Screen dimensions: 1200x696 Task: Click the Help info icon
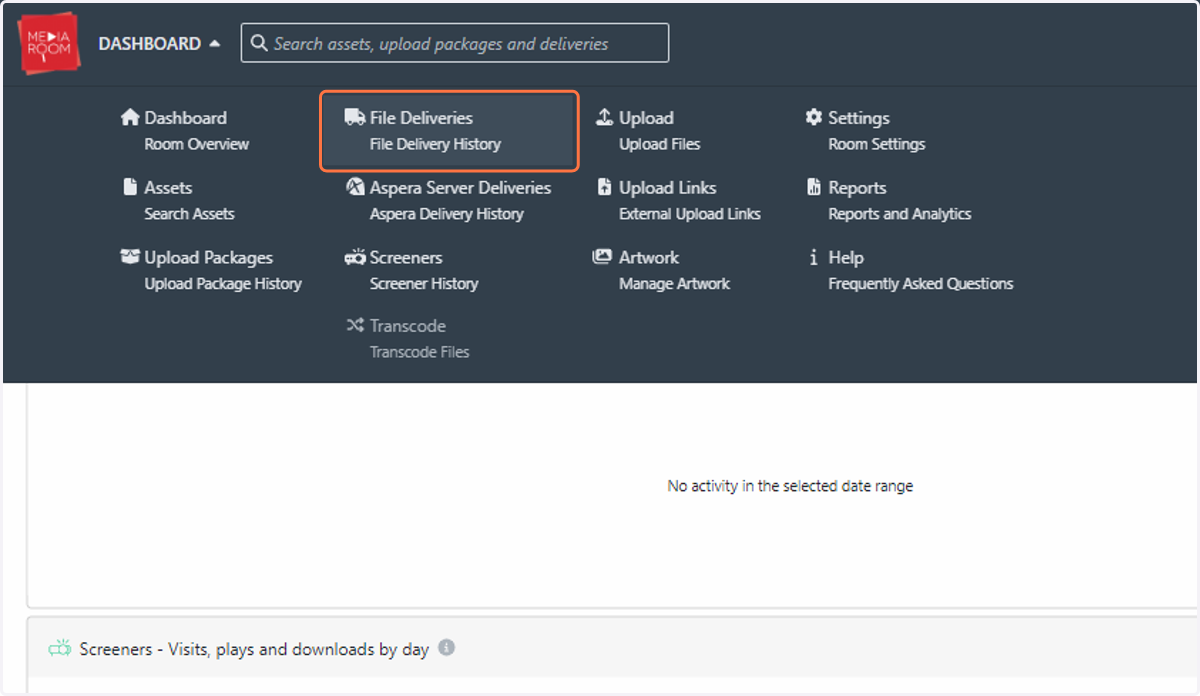click(814, 257)
